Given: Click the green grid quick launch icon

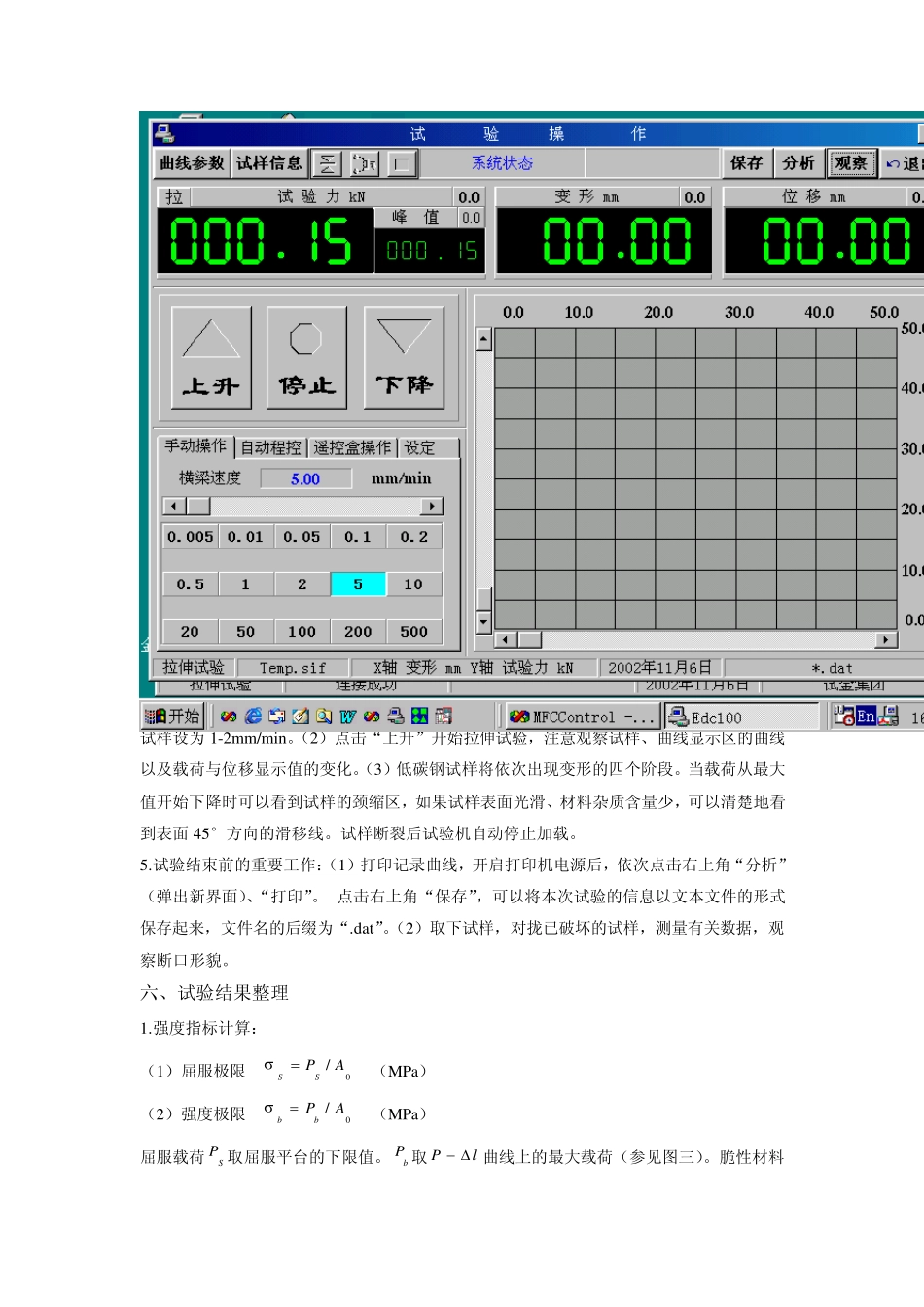Looking at the screenshot, I should coord(419,716).
